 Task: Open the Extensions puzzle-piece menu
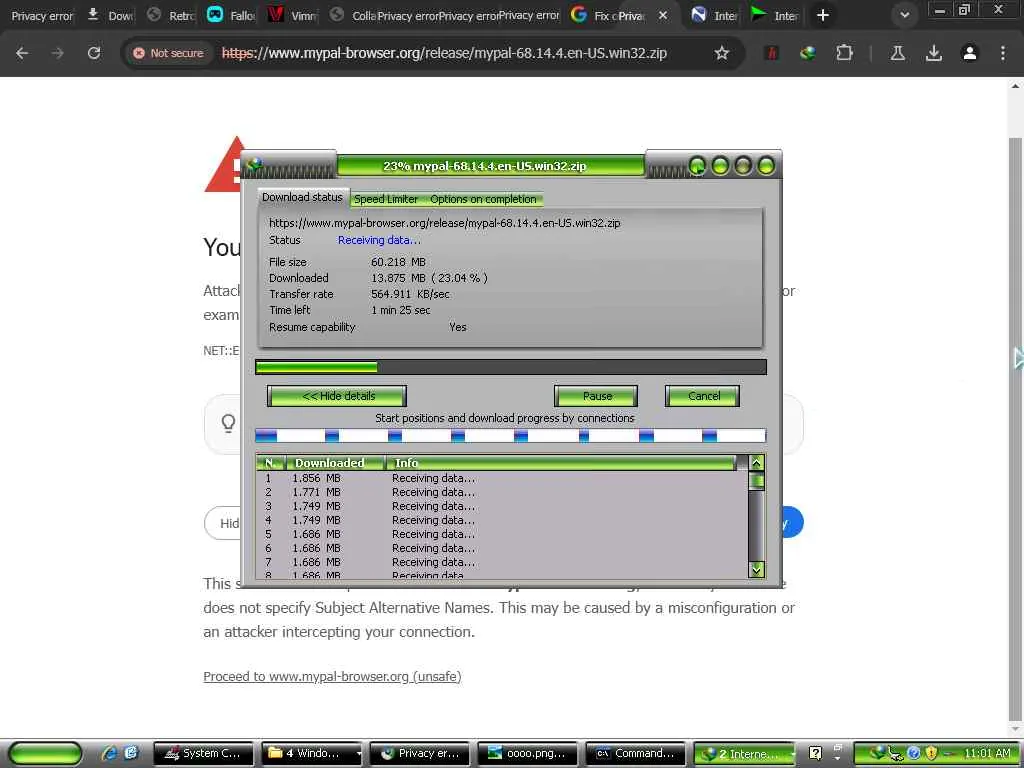tap(844, 53)
